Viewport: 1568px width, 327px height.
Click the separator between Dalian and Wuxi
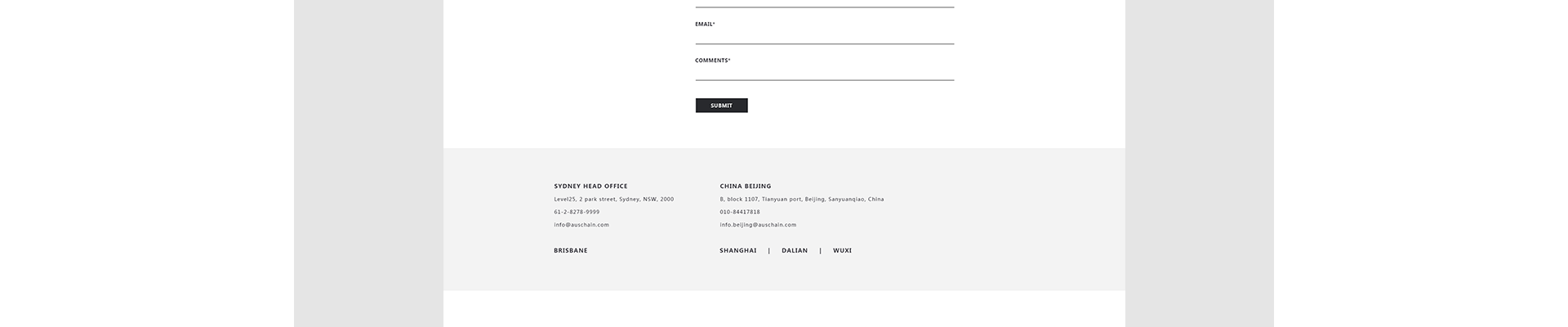821,251
